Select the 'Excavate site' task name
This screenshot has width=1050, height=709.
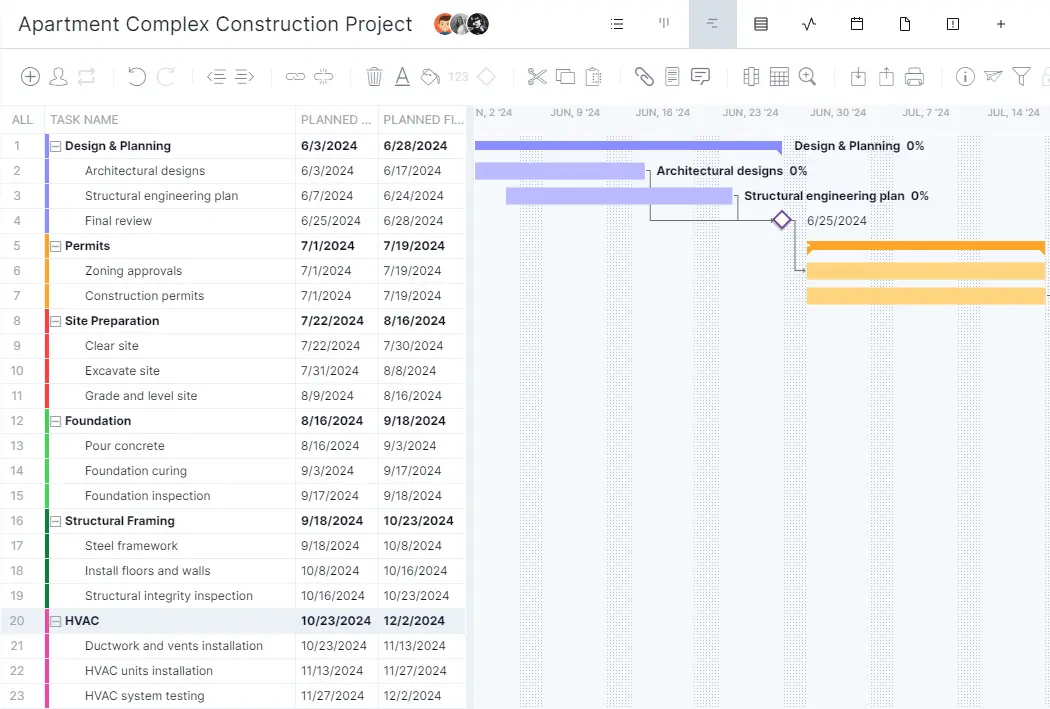click(x=123, y=371)
